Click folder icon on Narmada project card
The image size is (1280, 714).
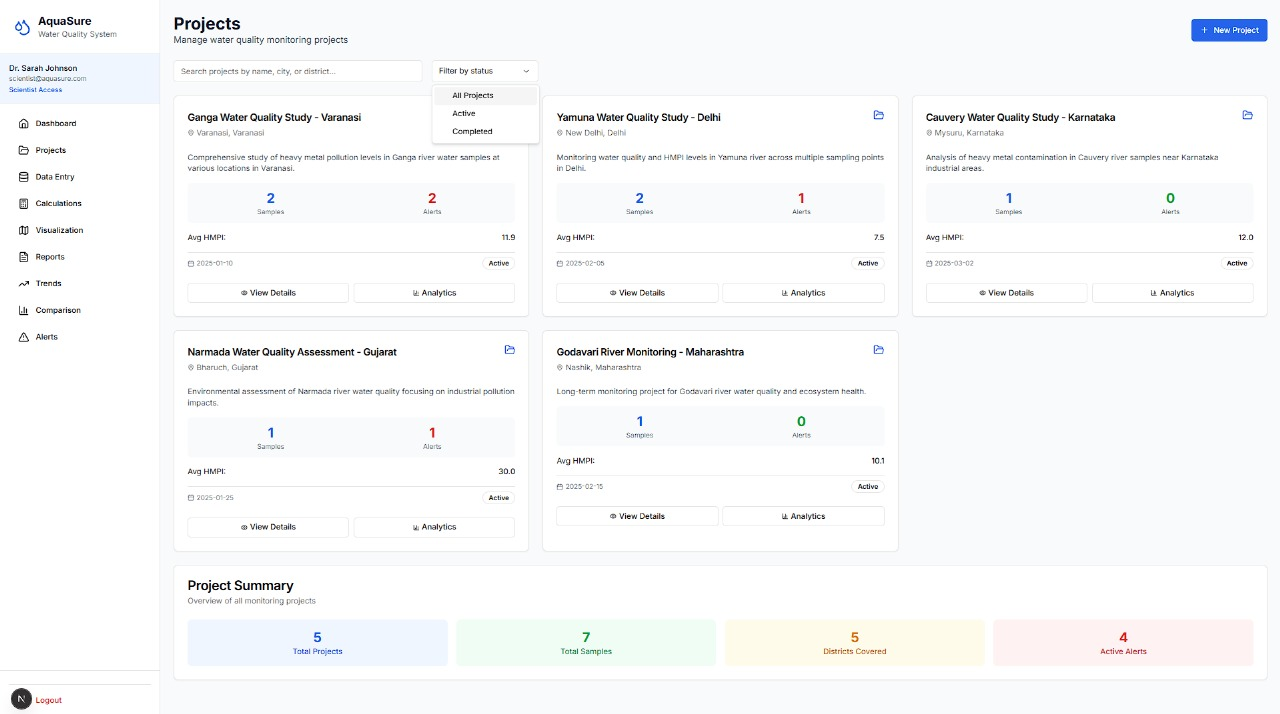point(509,350)
